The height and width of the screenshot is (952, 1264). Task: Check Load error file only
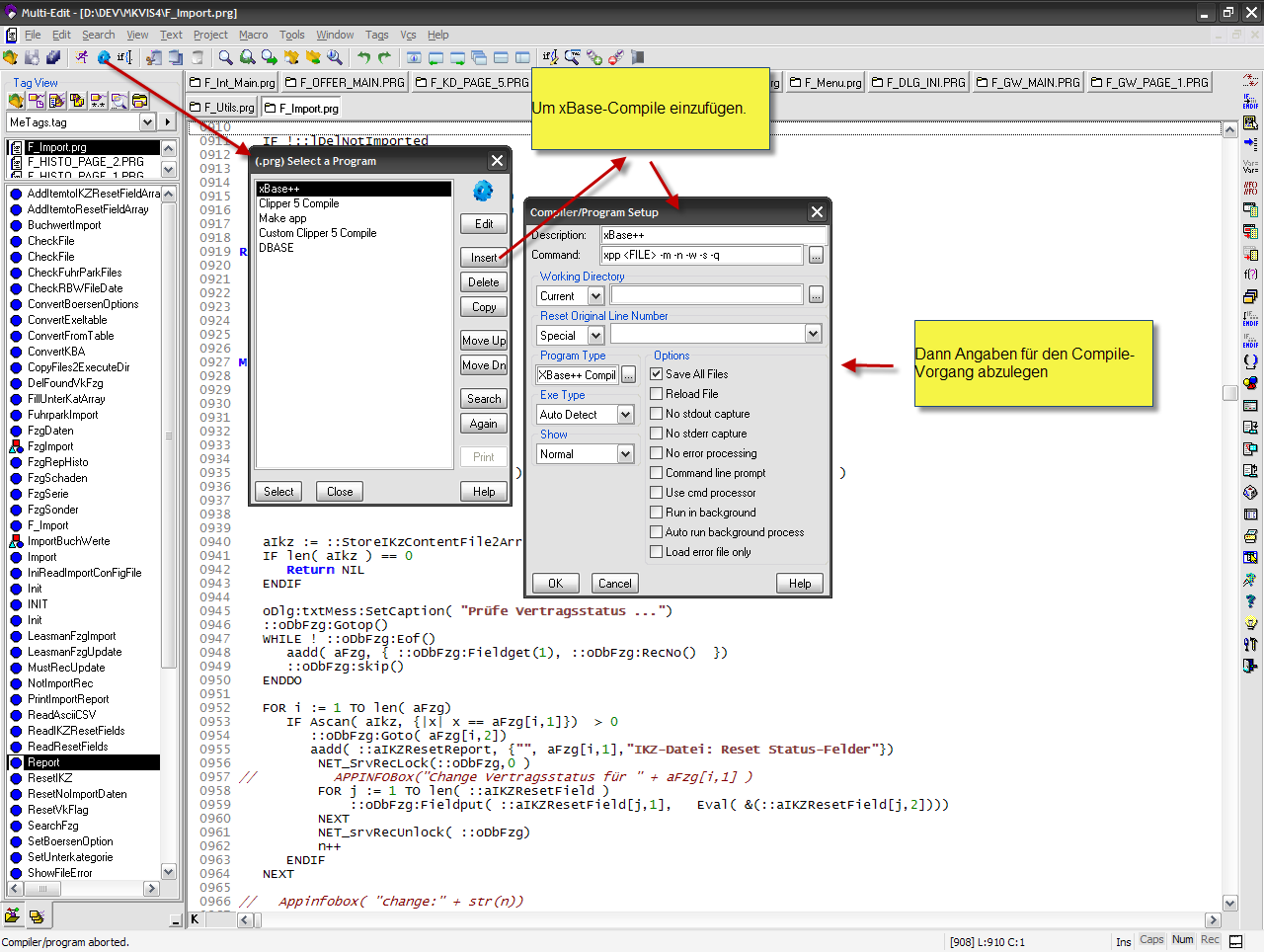tap(656, 552)
